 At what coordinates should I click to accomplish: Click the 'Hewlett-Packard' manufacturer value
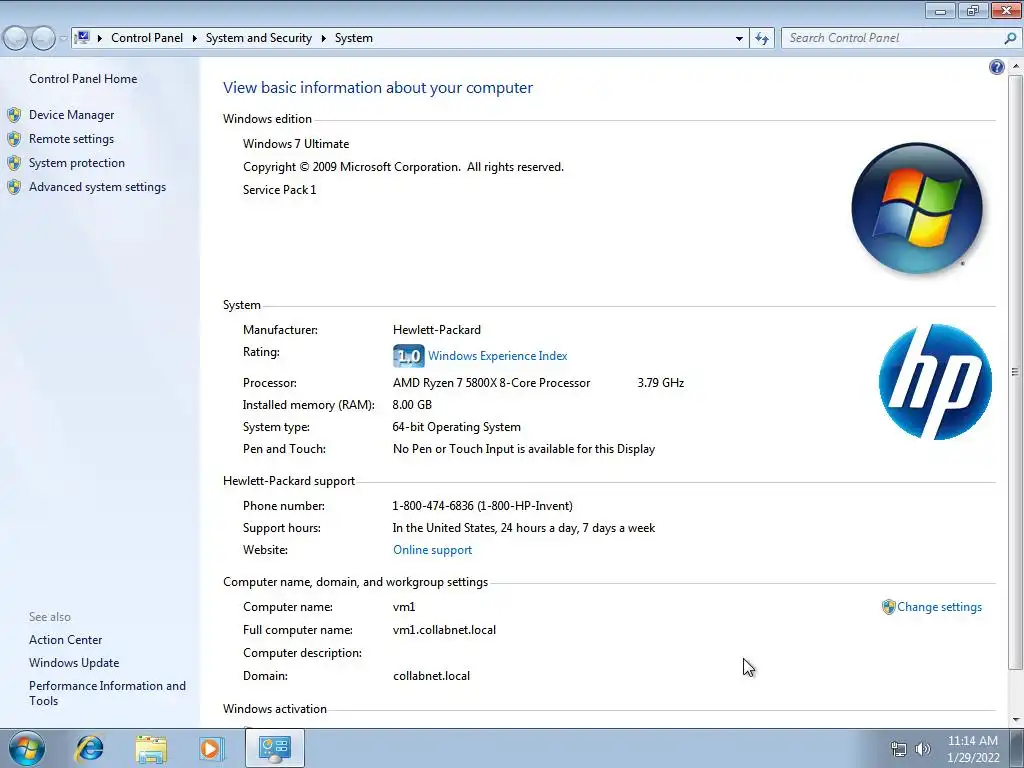[436, 330]
